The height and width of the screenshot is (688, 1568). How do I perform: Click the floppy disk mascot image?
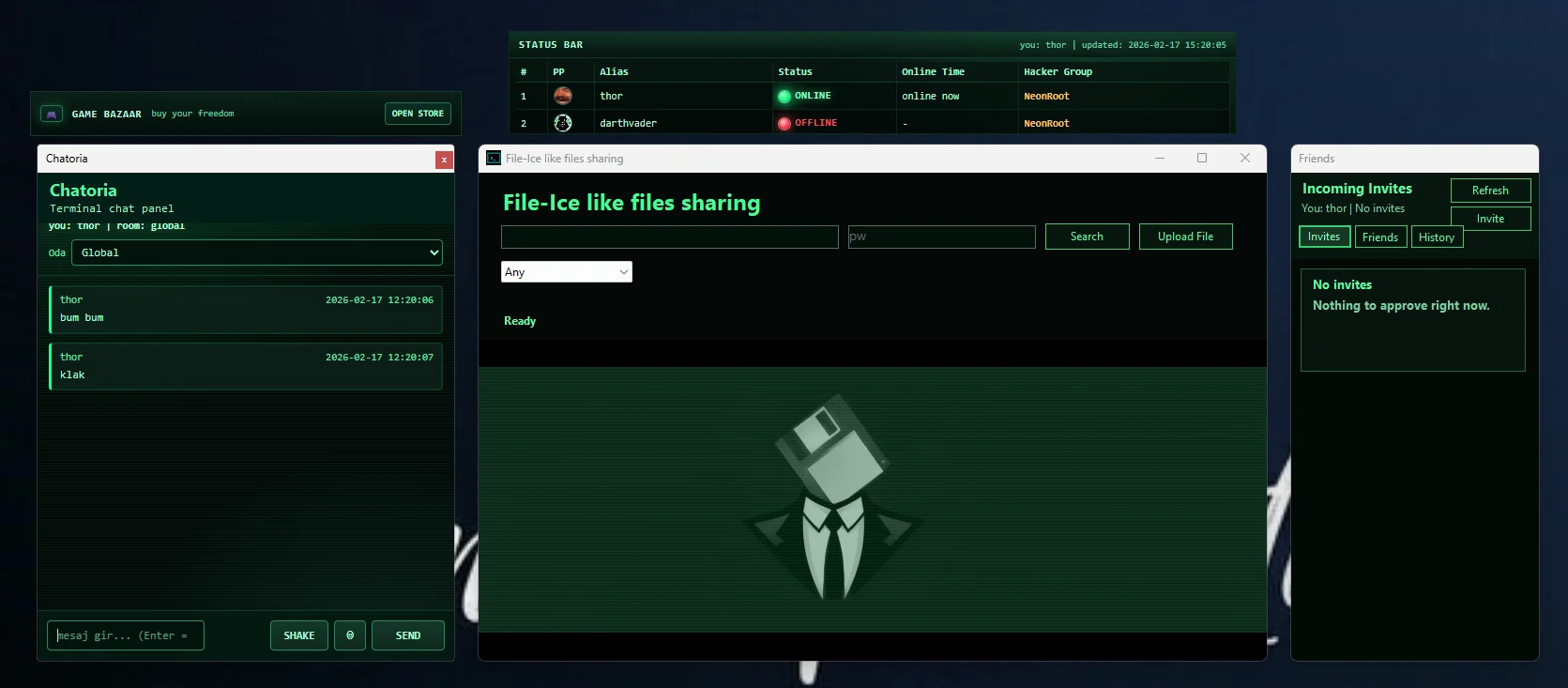pyautogui.click(x=834, y=499)
